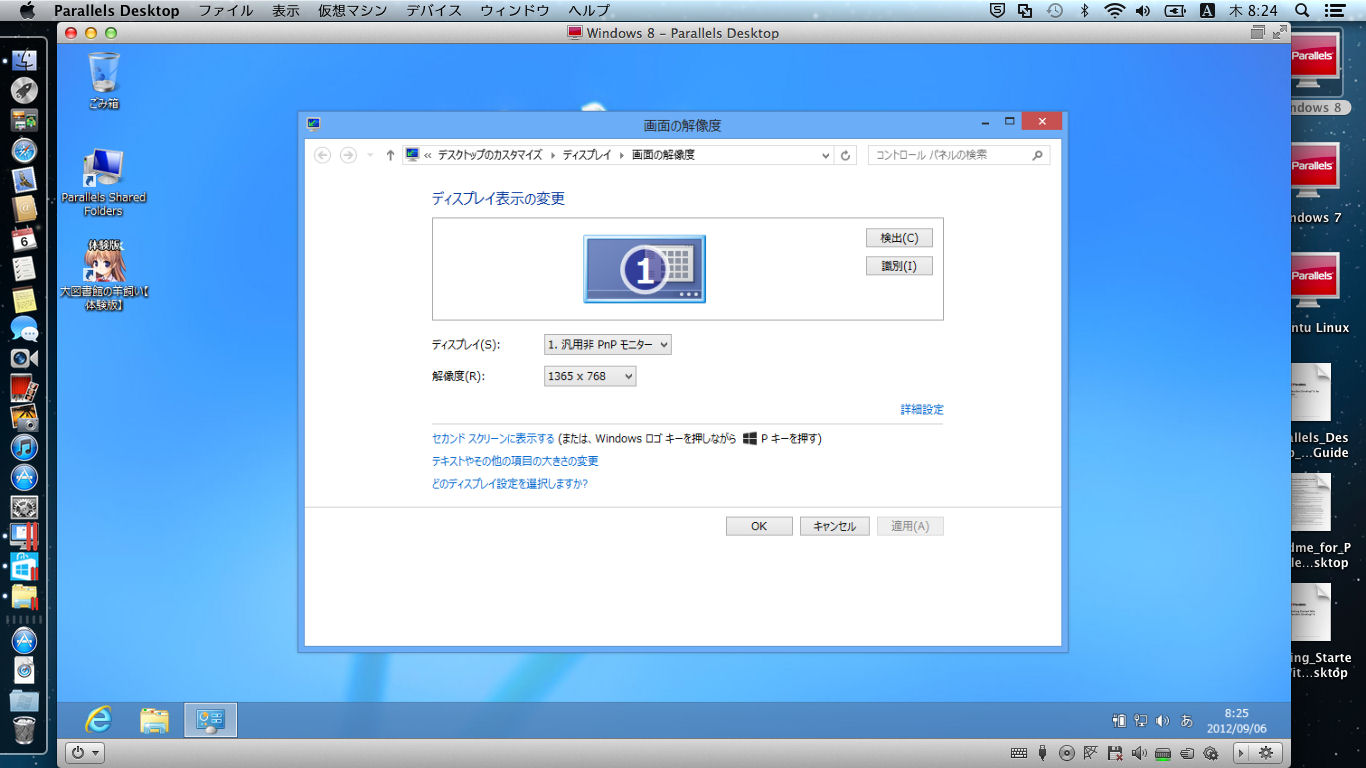Click the 検出(C) detect button
This screenshot has width=1366, height=768.
899,238
